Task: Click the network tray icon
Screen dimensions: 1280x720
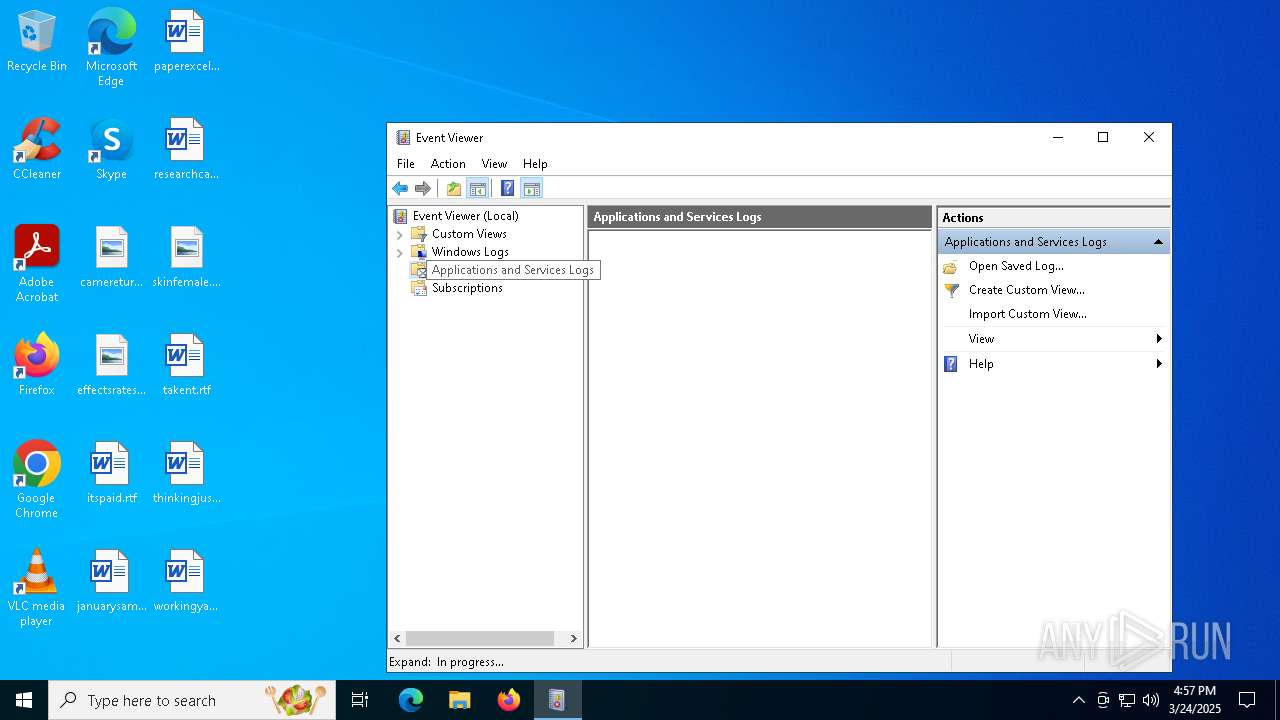Action: (1127, 700)
